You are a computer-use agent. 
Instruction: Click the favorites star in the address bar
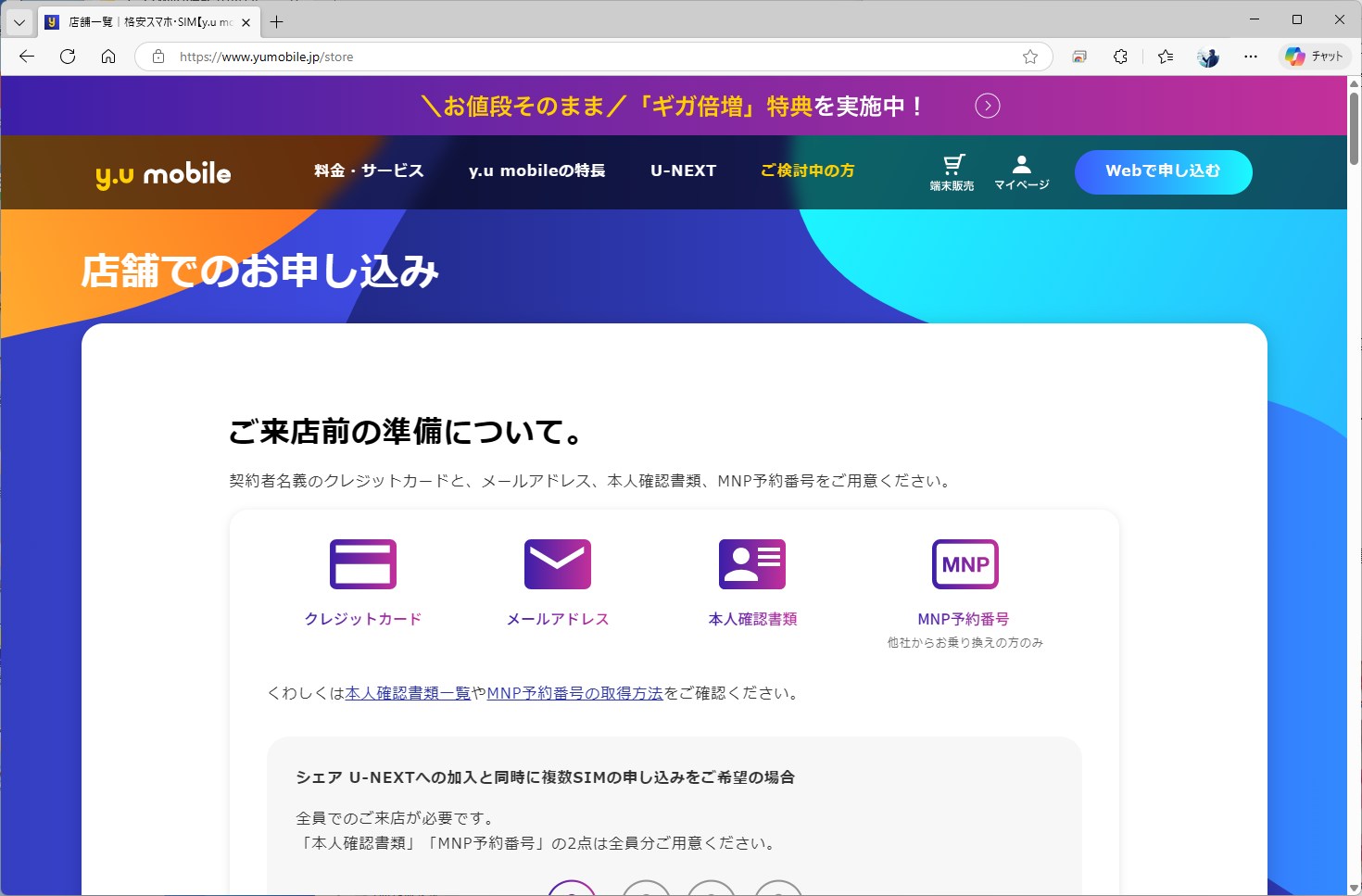[1030, 57]
